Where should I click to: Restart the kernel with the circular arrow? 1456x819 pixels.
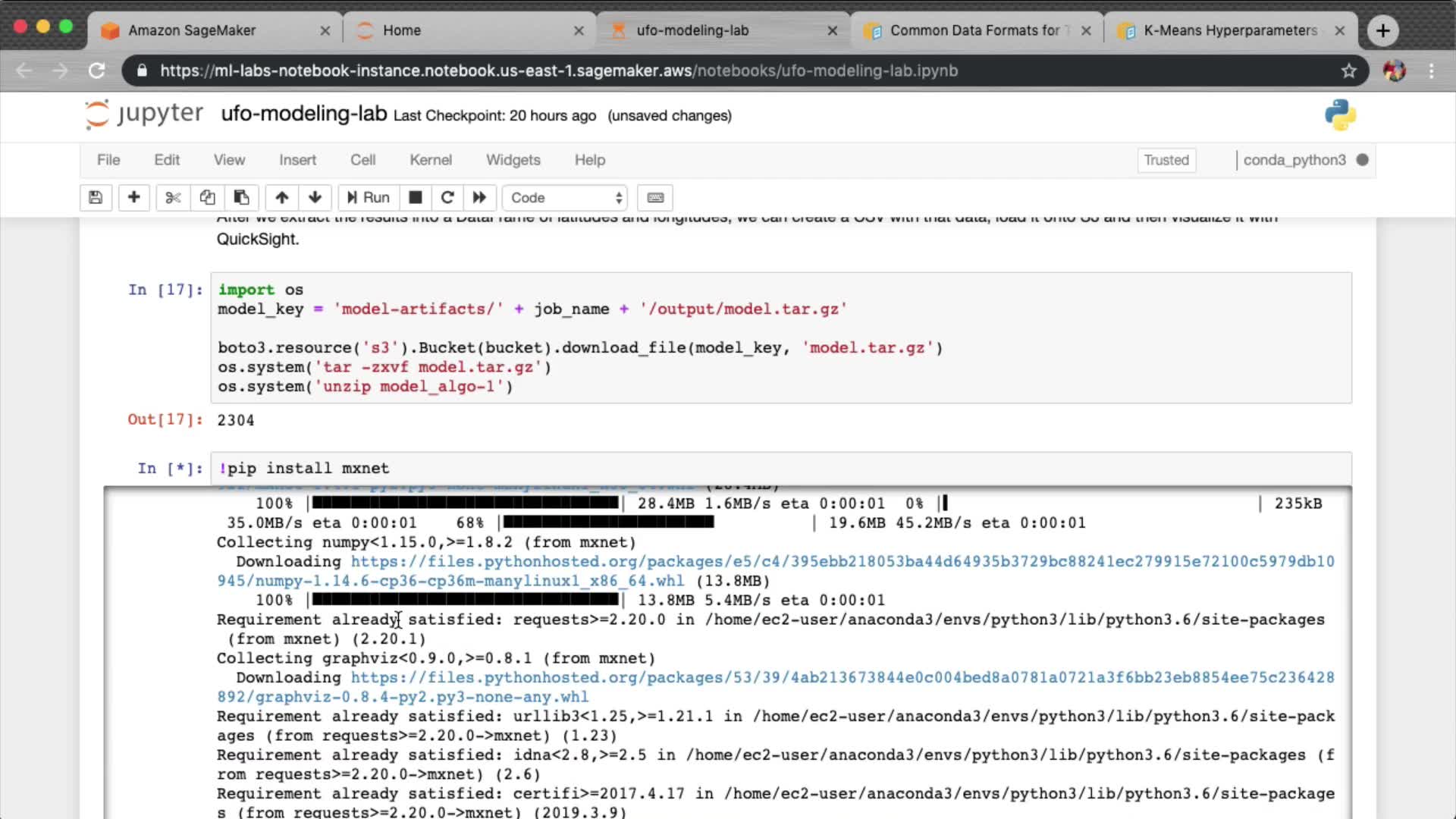tap(447, 198)
